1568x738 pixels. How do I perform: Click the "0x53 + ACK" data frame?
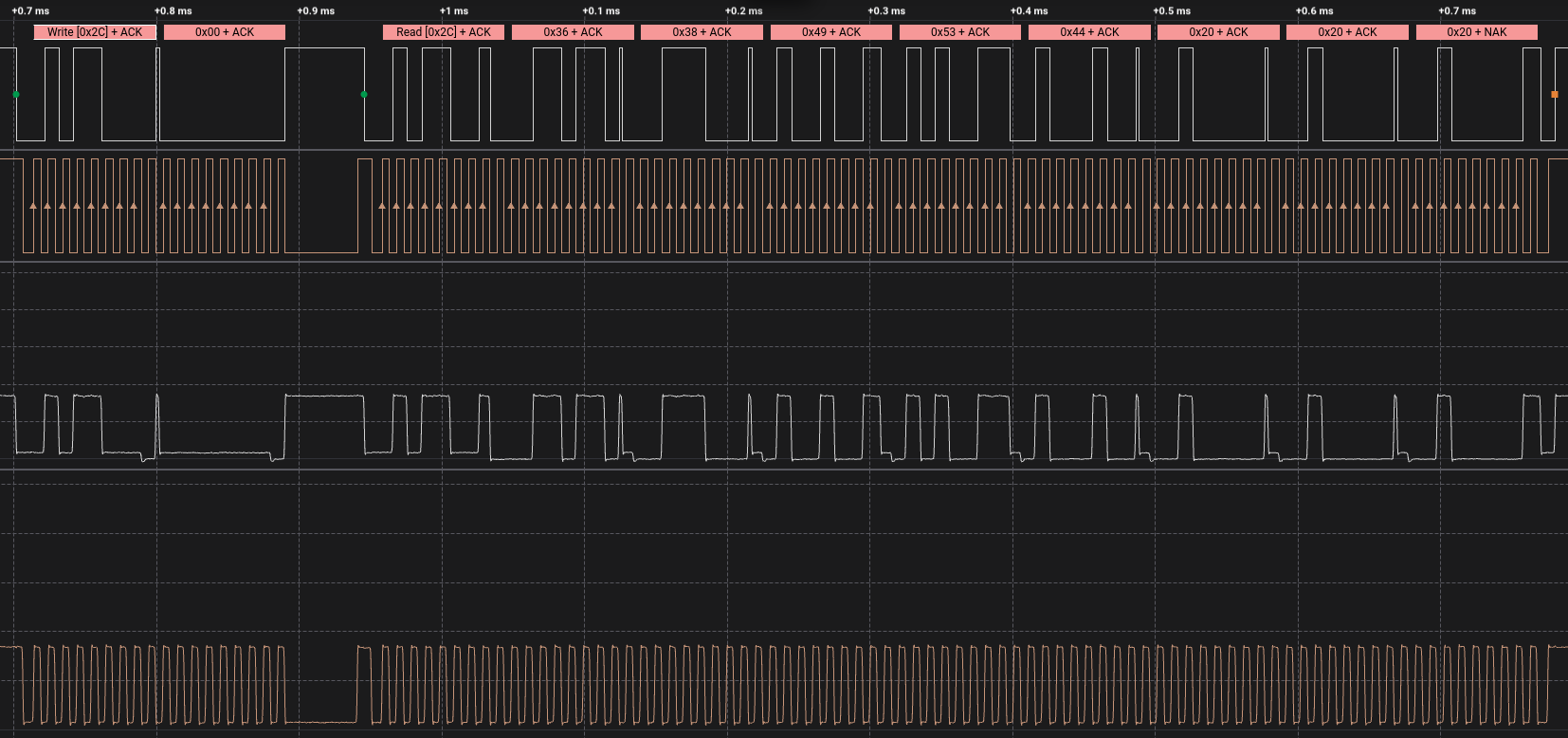959,32
